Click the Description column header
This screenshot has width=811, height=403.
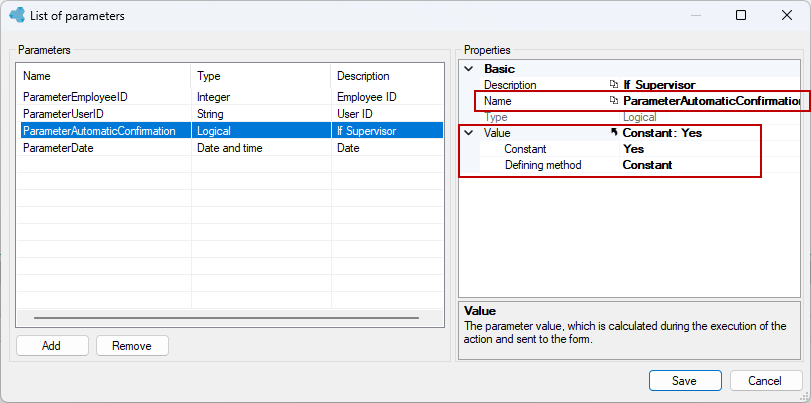pos(387,76)
